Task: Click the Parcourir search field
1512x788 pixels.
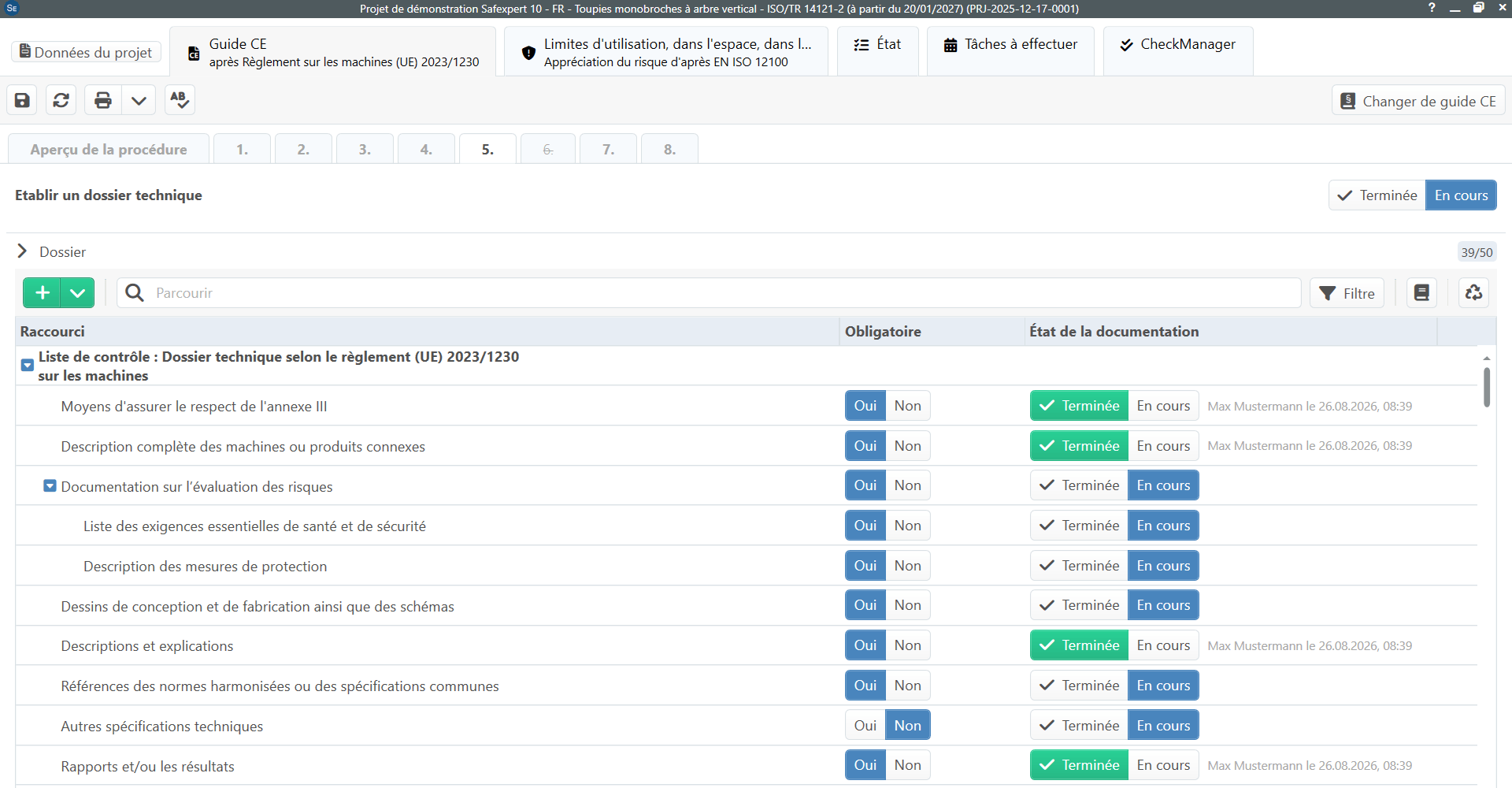Action: 709,293
